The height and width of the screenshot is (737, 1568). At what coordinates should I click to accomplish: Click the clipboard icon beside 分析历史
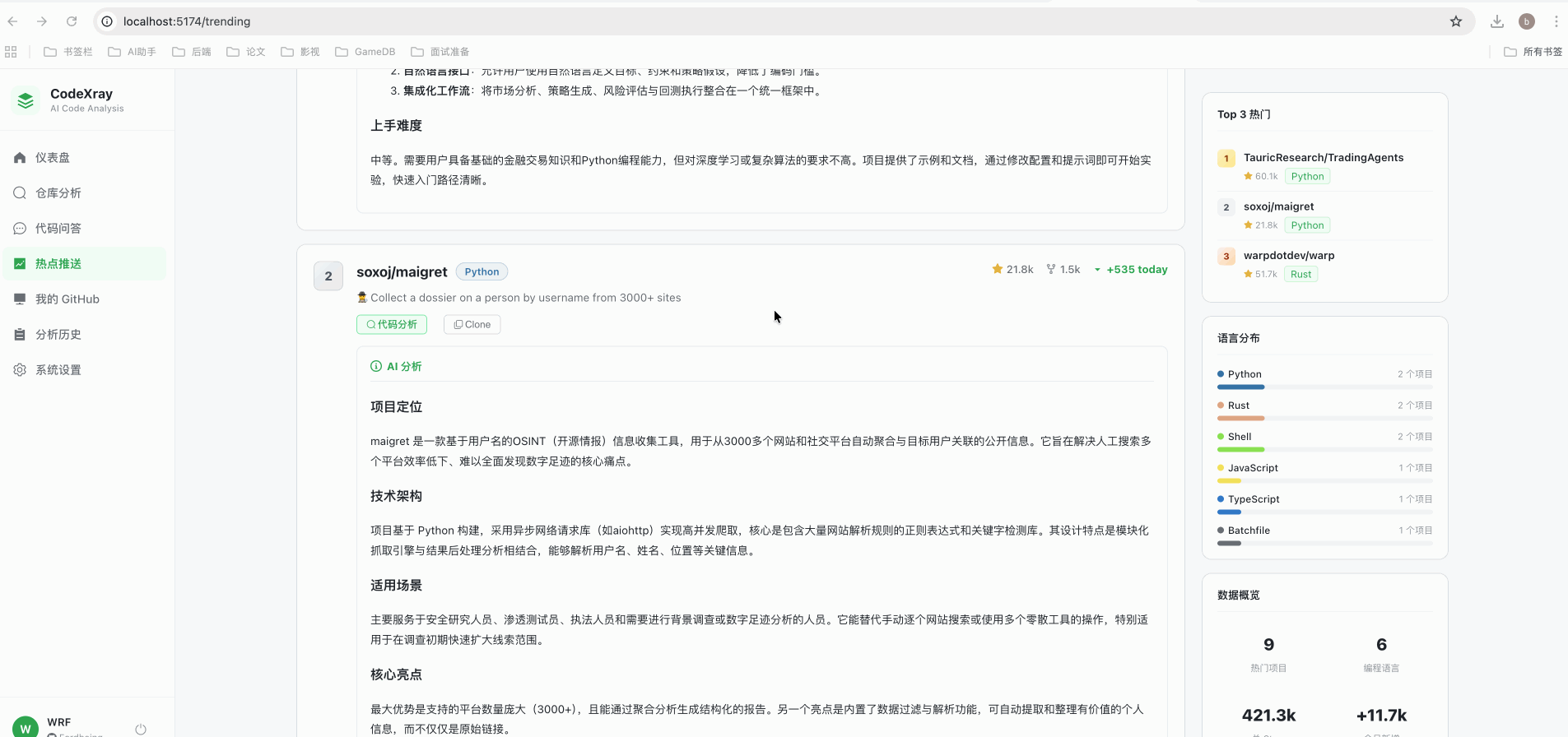click(20, 334)
